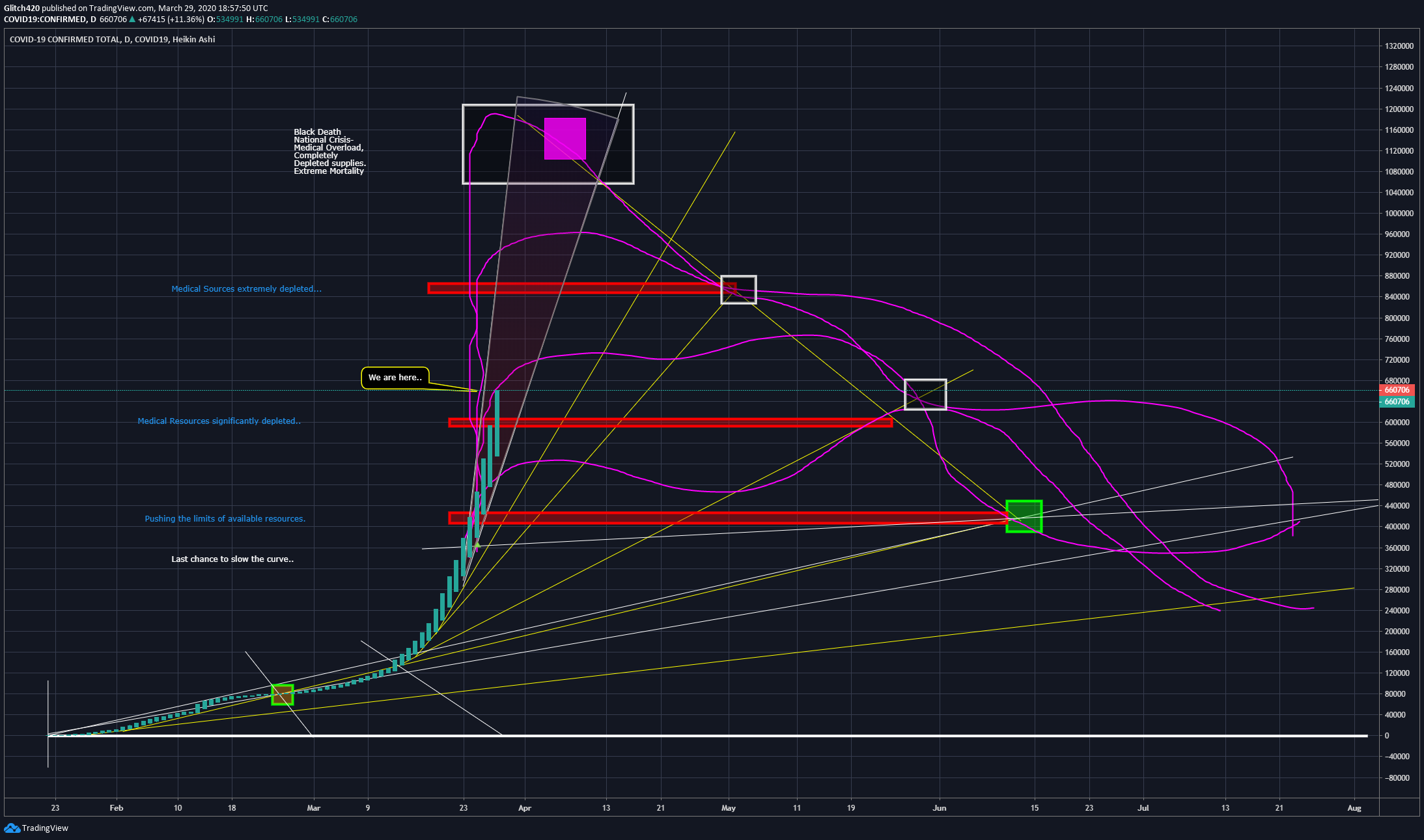The width and height of the screenshot is (1424, 840).
Task: Click the red bar at 420000 level
Action: (728, 518)
